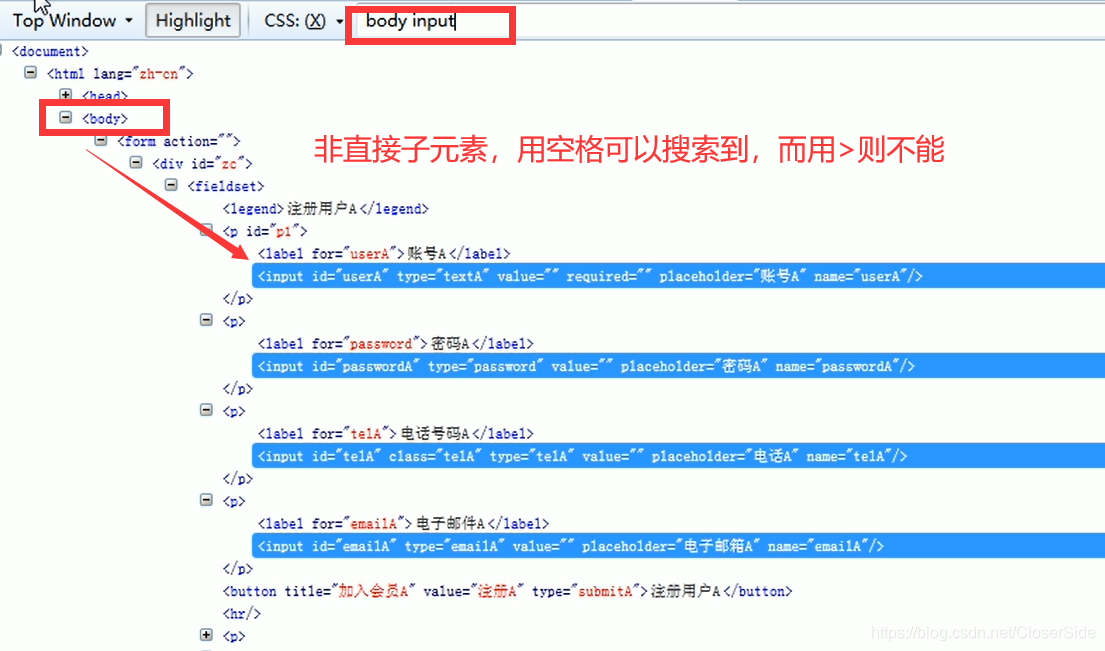Viewport: 1105px width, 651px height.
Task: Click the closing /p tag after emailA input
Action: 237,569
